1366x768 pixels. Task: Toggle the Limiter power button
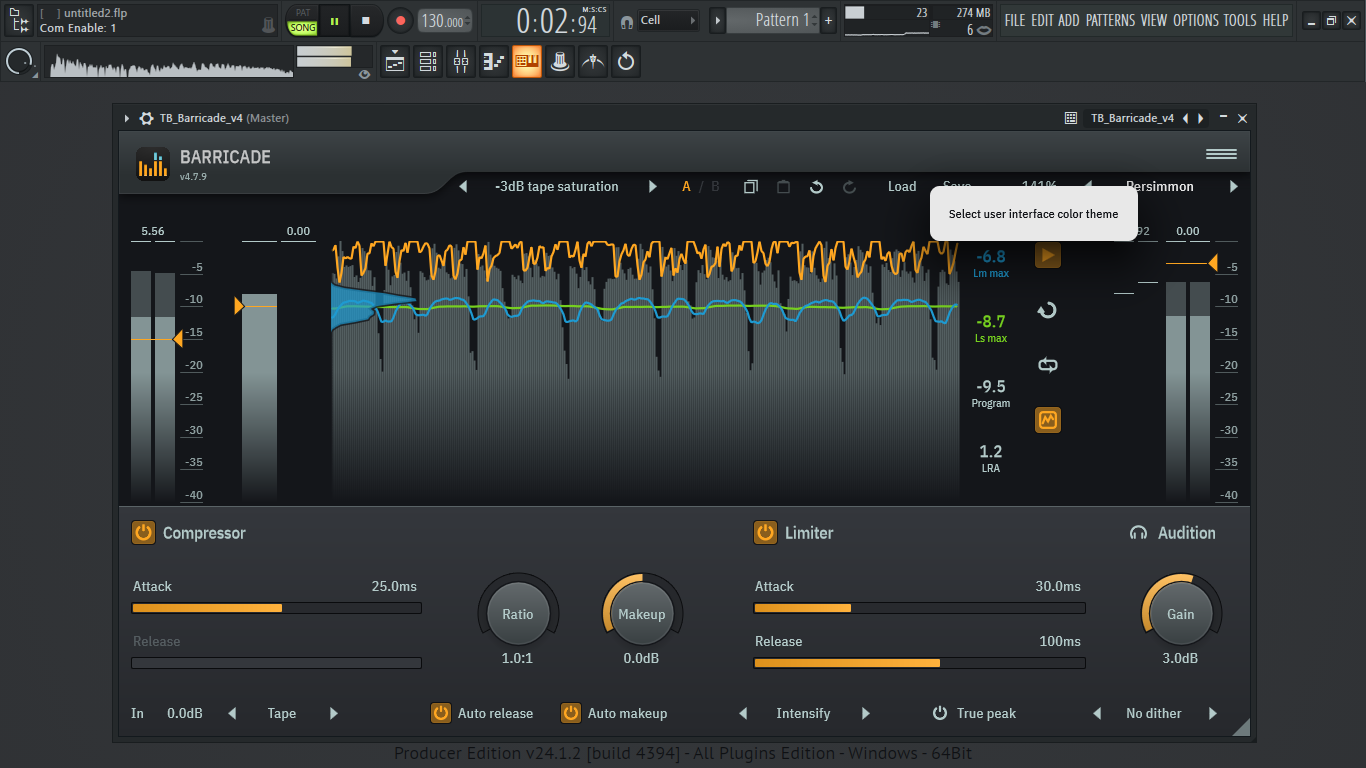click(765, 533)
